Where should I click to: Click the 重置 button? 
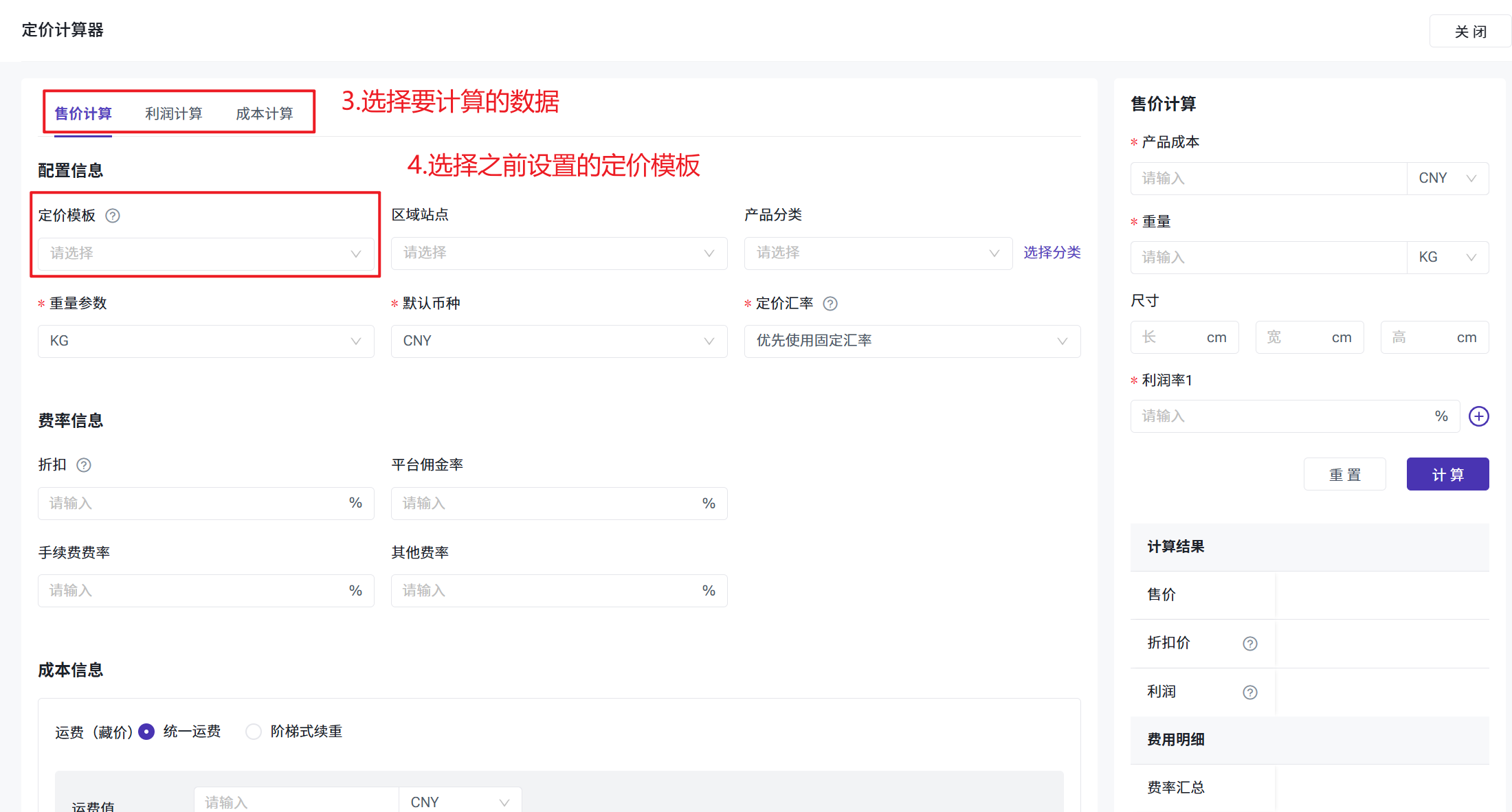tap(1344, 475)
